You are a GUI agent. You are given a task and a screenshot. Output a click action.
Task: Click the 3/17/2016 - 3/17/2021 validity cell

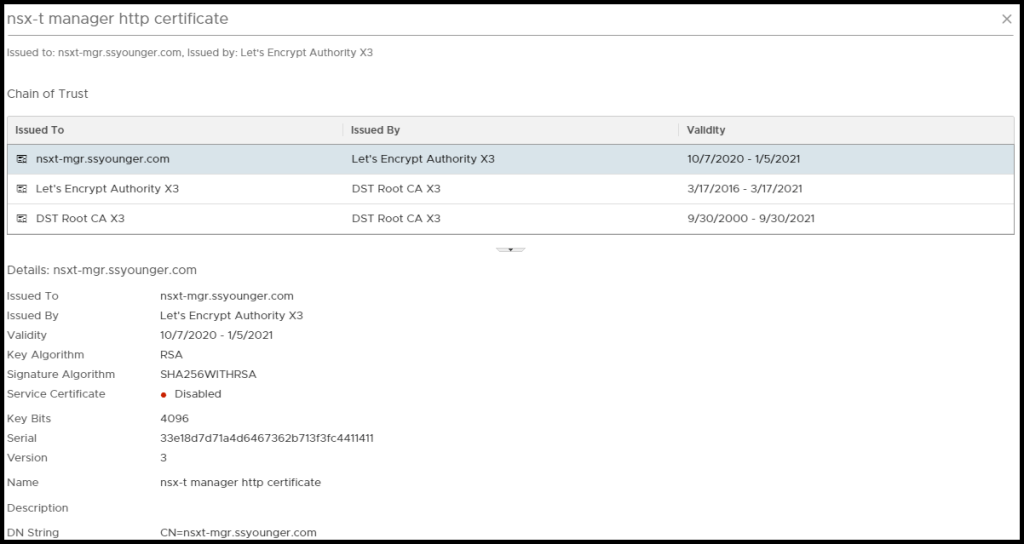click(x=744, y=189)
